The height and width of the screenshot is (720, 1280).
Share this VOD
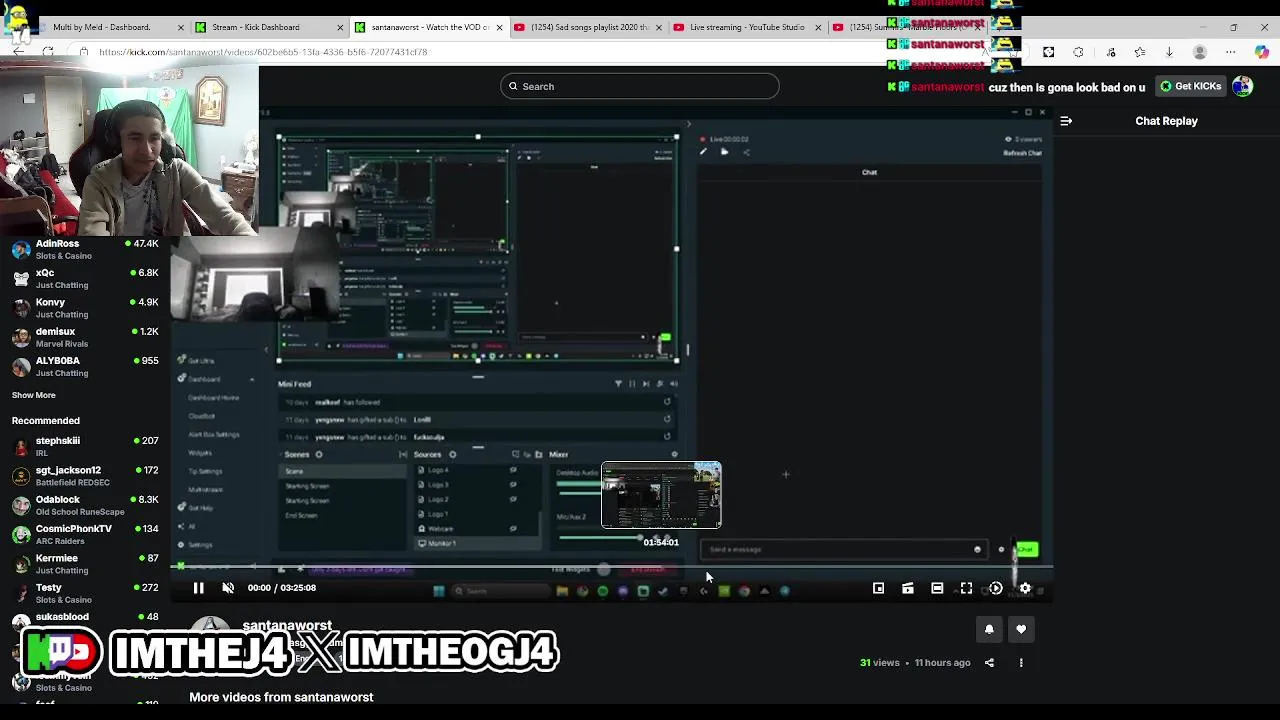tap(989, 662)
